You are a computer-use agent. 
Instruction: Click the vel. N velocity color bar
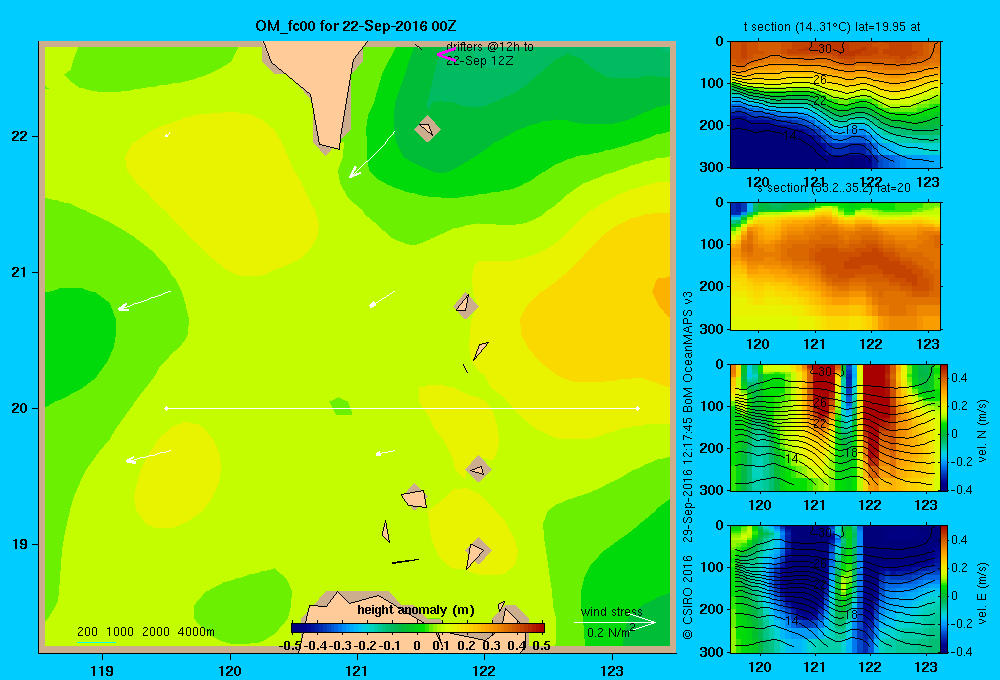point(945,427)
